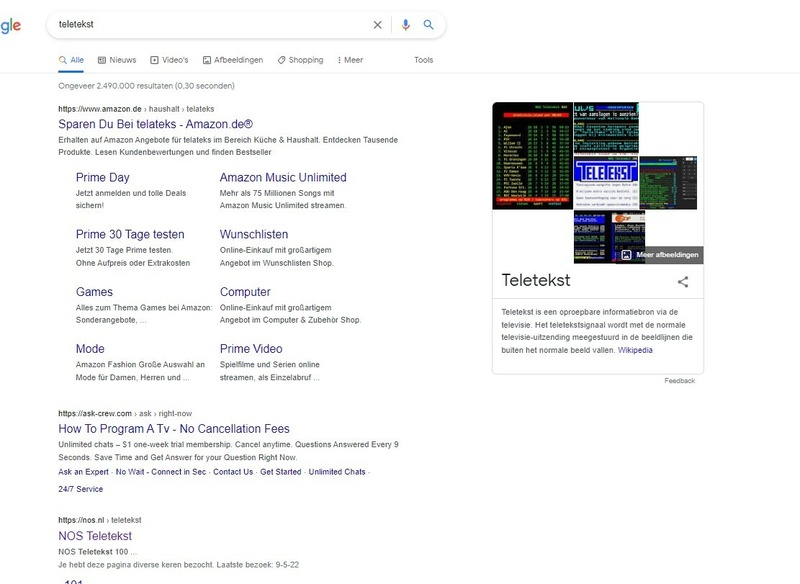The height and width of the screenshot is (584, 800).
Task: Clear the search box with the X icon
Action: 378,24
